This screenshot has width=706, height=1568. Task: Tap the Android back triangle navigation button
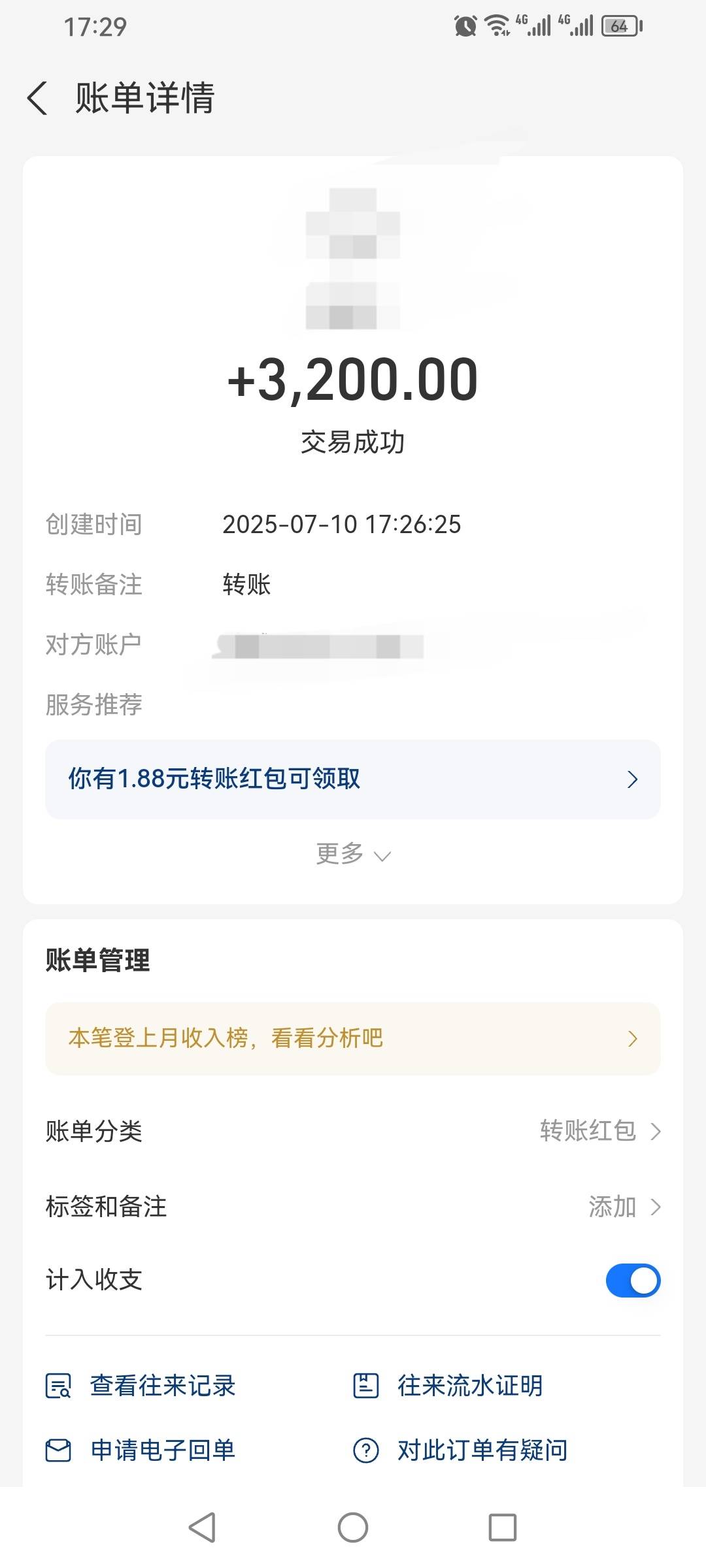point(203,1527)
